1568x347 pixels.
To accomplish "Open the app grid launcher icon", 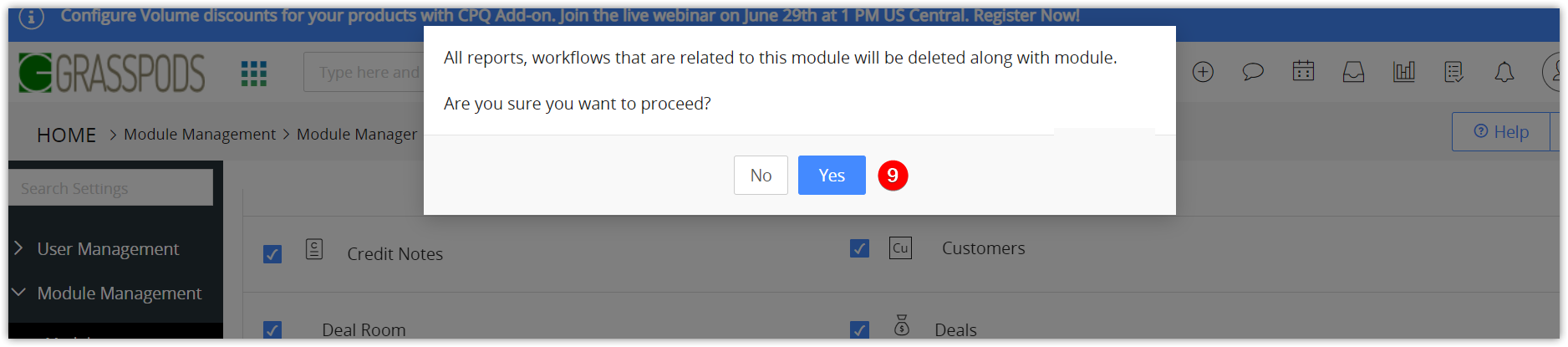I will pos(253,73).
